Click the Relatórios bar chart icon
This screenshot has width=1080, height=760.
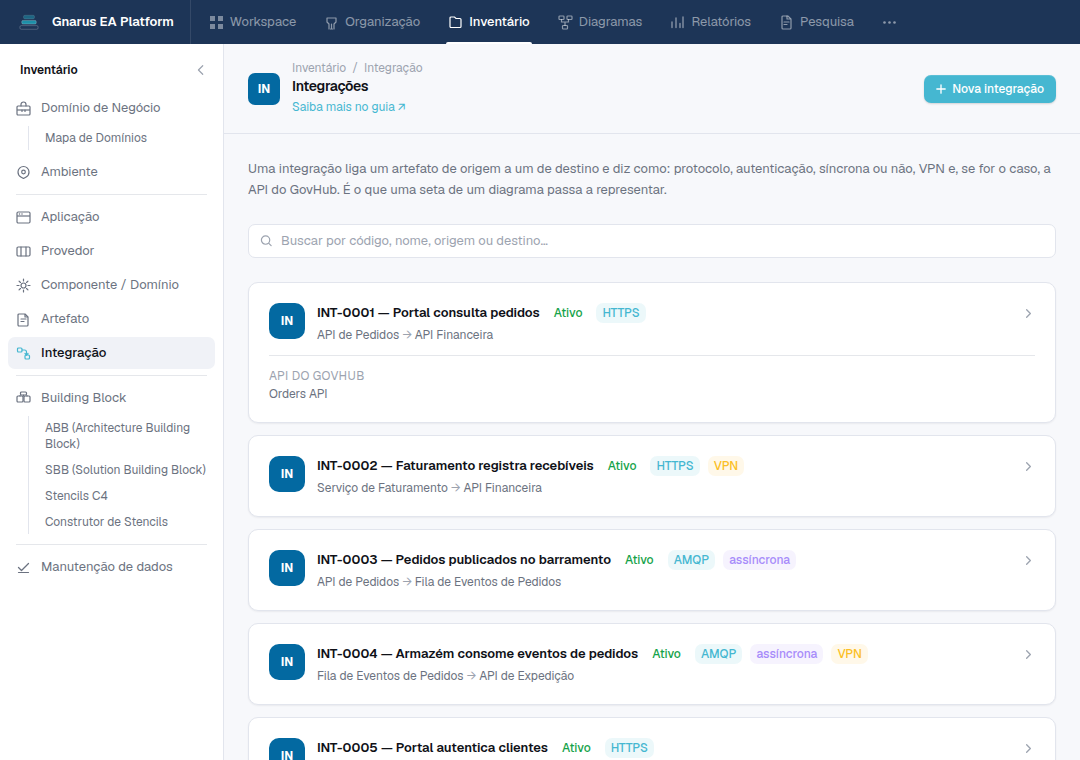[x=678, y=22]
